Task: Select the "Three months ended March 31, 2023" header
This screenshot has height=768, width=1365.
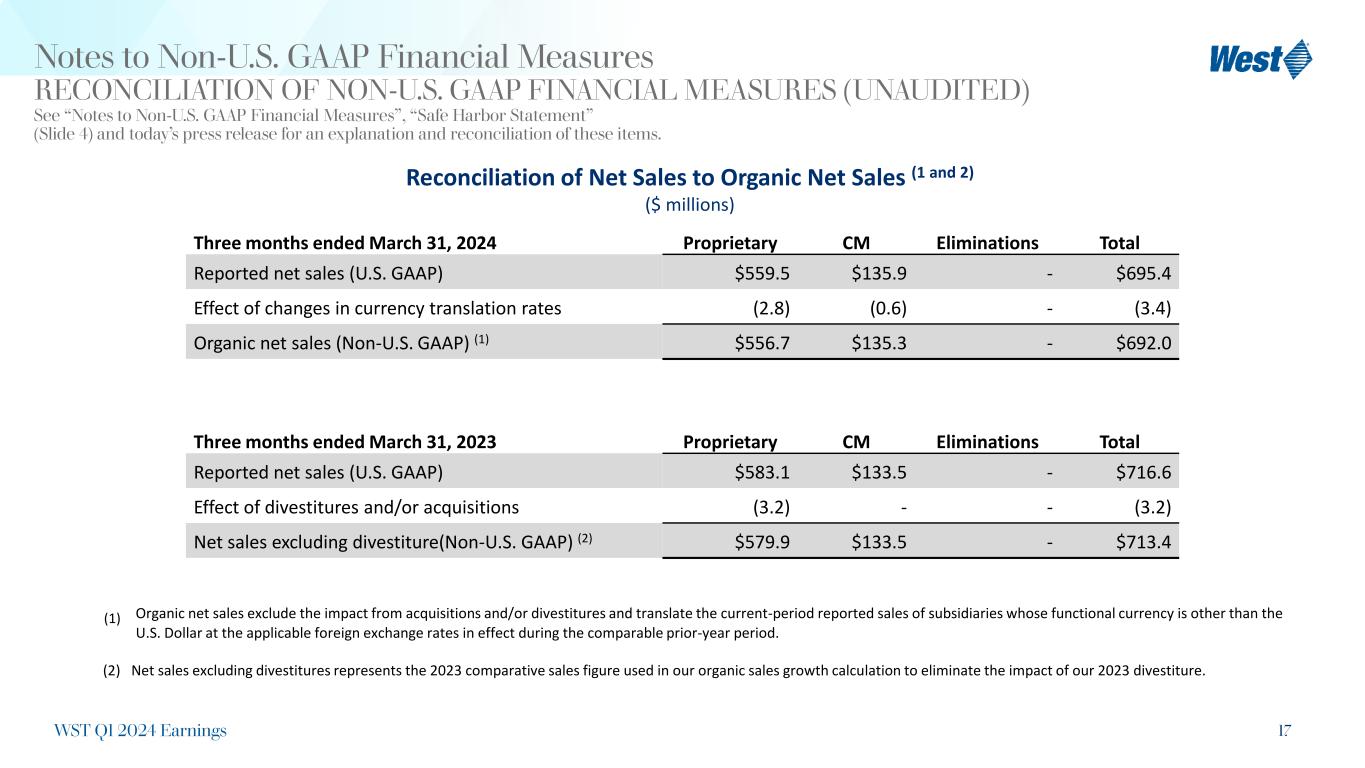Action: tap(344, 442)
